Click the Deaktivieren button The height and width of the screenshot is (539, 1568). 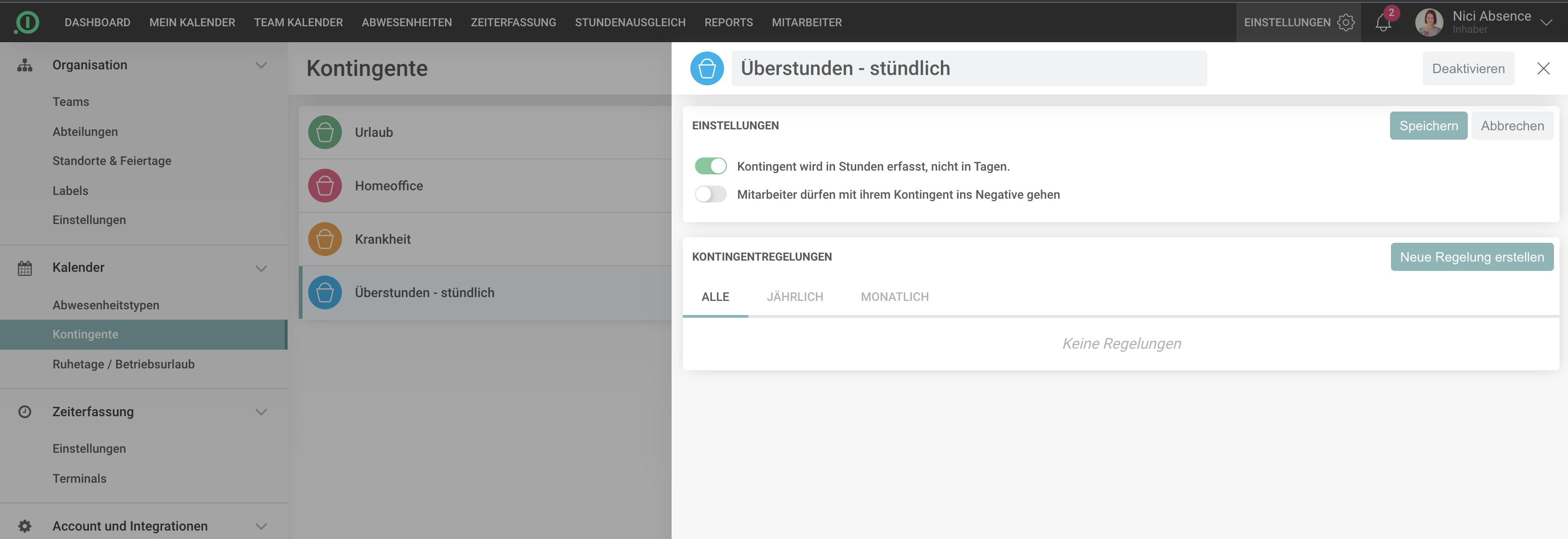pos(1468,68)
